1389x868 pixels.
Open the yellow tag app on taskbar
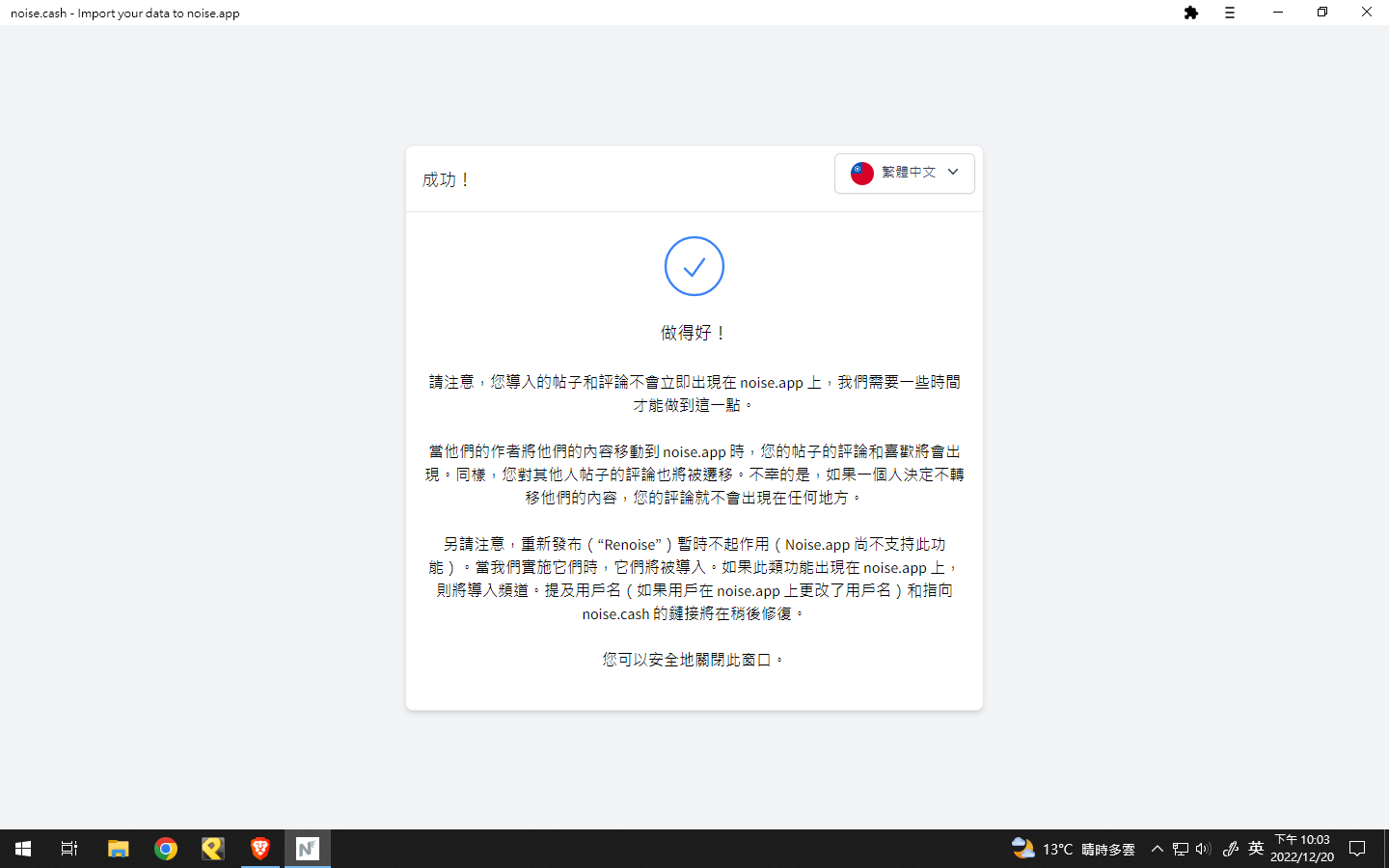point(213,849)
